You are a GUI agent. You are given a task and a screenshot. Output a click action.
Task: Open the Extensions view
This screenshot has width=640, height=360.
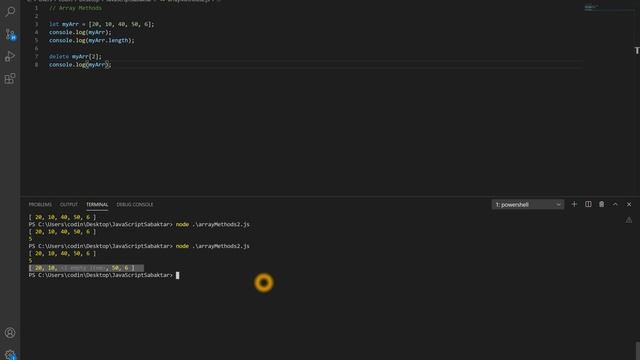pos(10,79)
